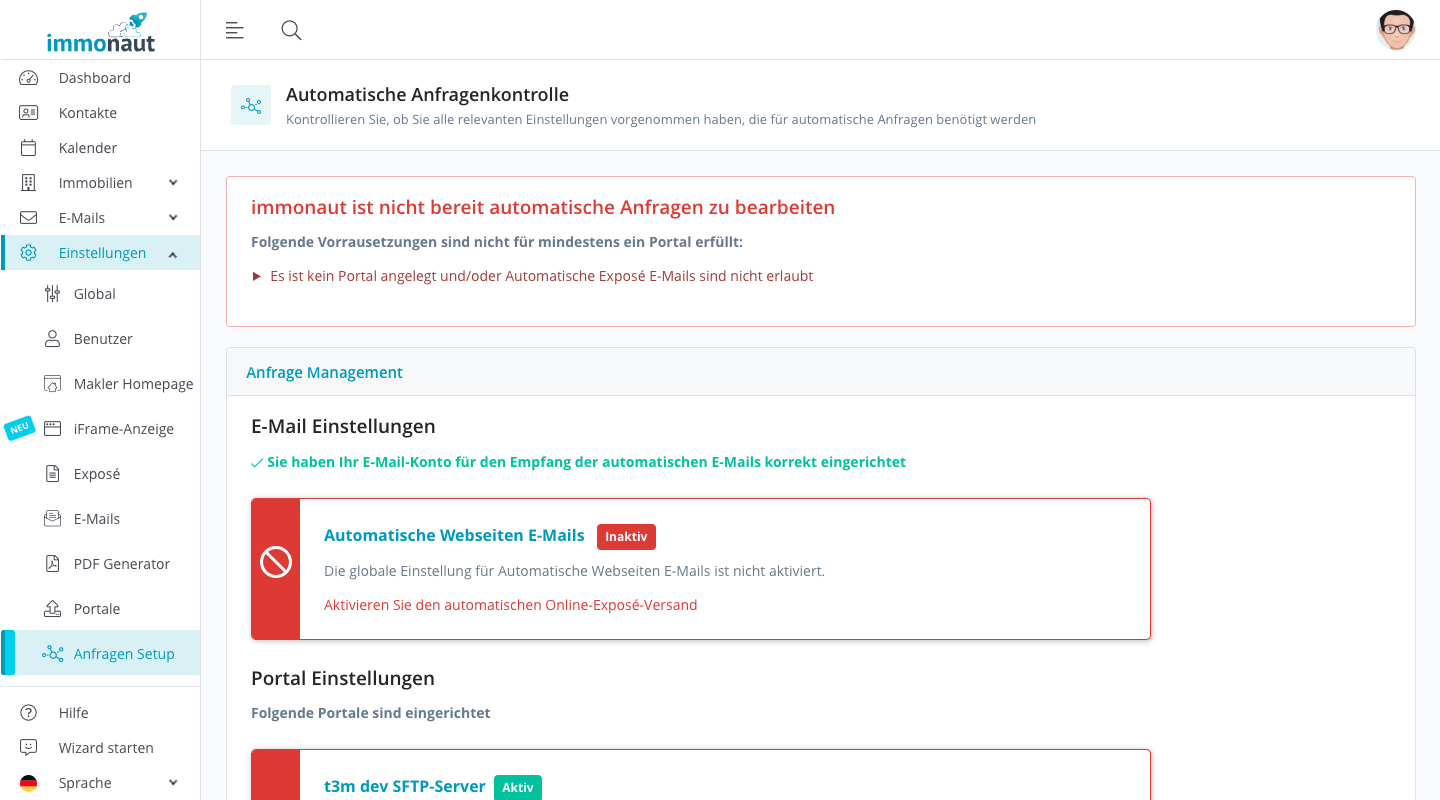
Task: Click the Wizard starten chat icon
Action: (28, 748)
